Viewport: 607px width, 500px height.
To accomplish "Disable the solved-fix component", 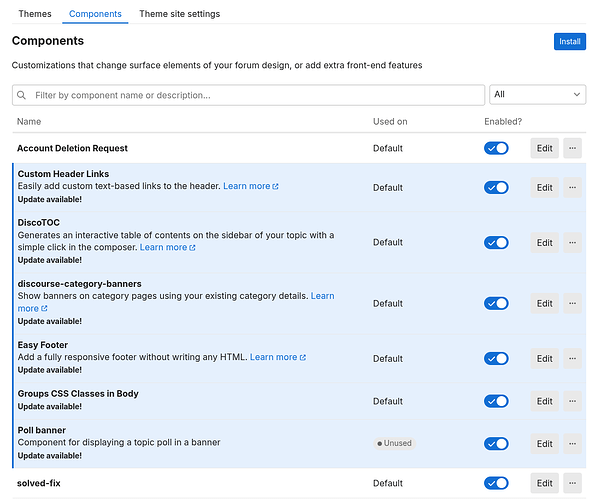I will click(x=496, y=483).
